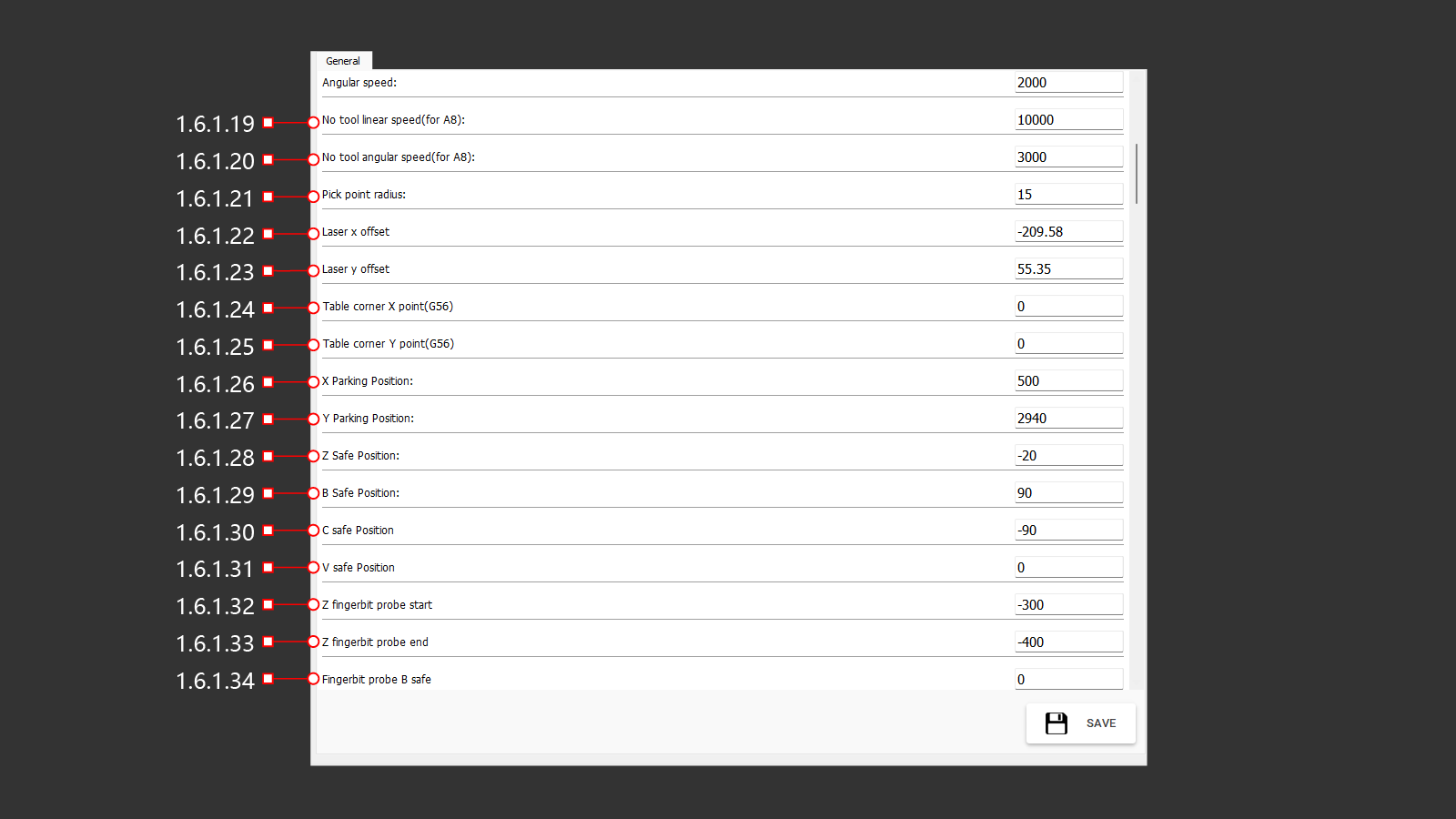Select the B Safe Position field

click(x=1068, y=493)
